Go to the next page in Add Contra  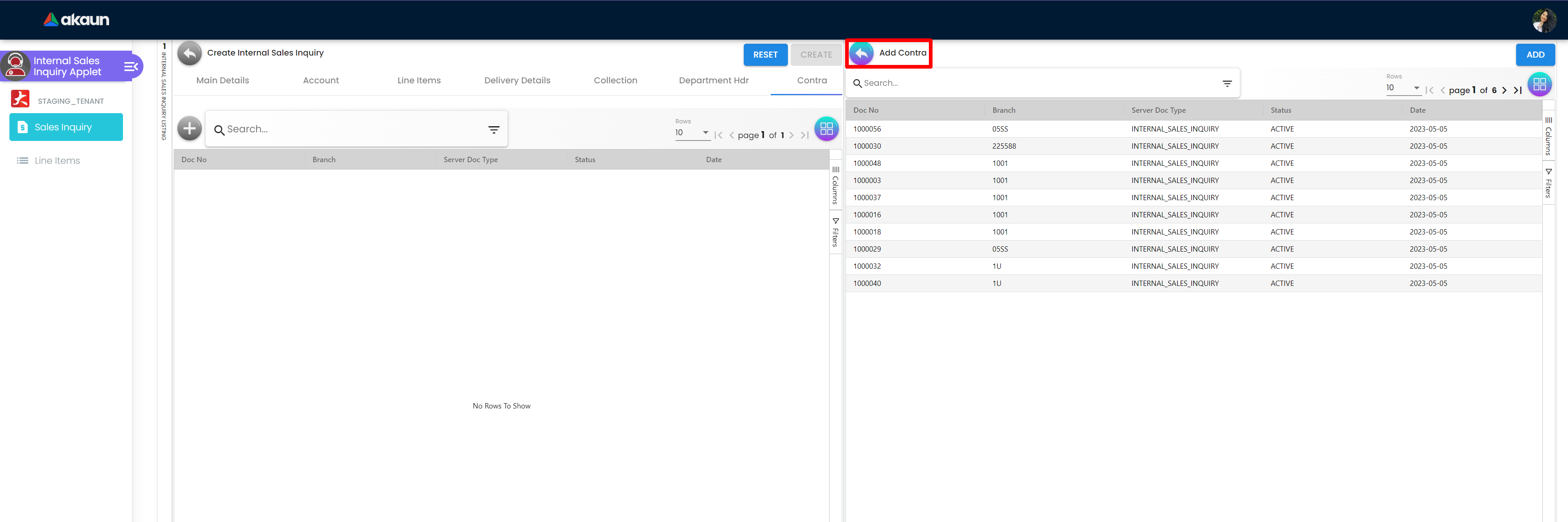point(1504,90)
